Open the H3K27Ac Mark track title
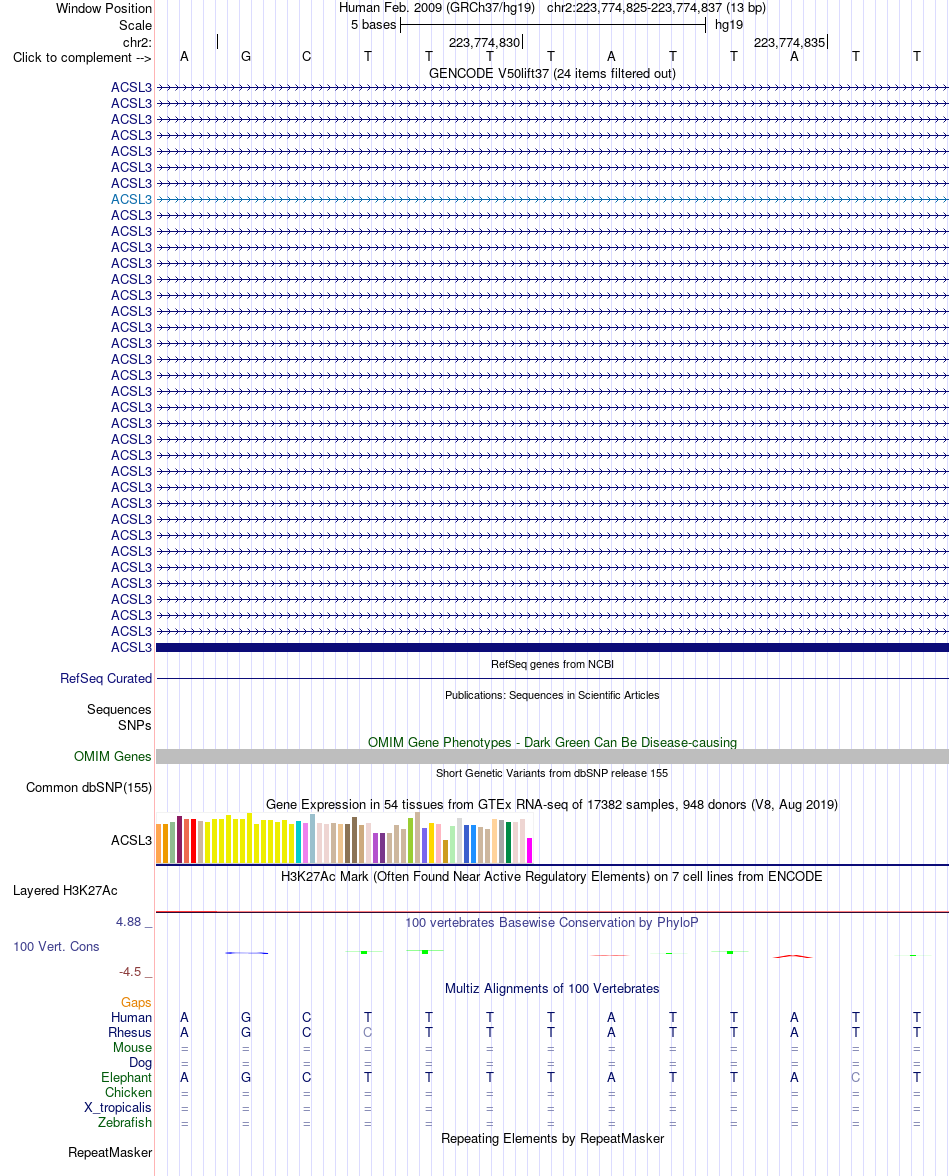 click(552, 877)
